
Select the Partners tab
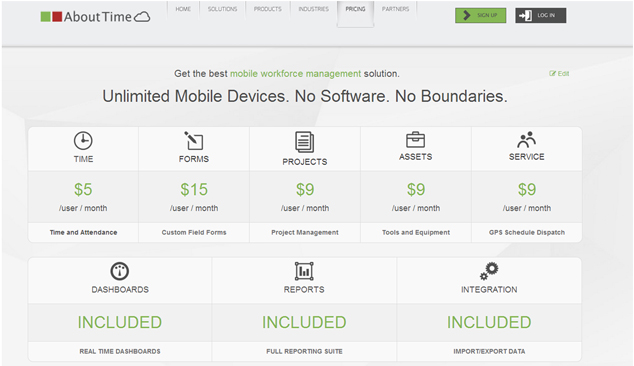(x=395, y=9)
